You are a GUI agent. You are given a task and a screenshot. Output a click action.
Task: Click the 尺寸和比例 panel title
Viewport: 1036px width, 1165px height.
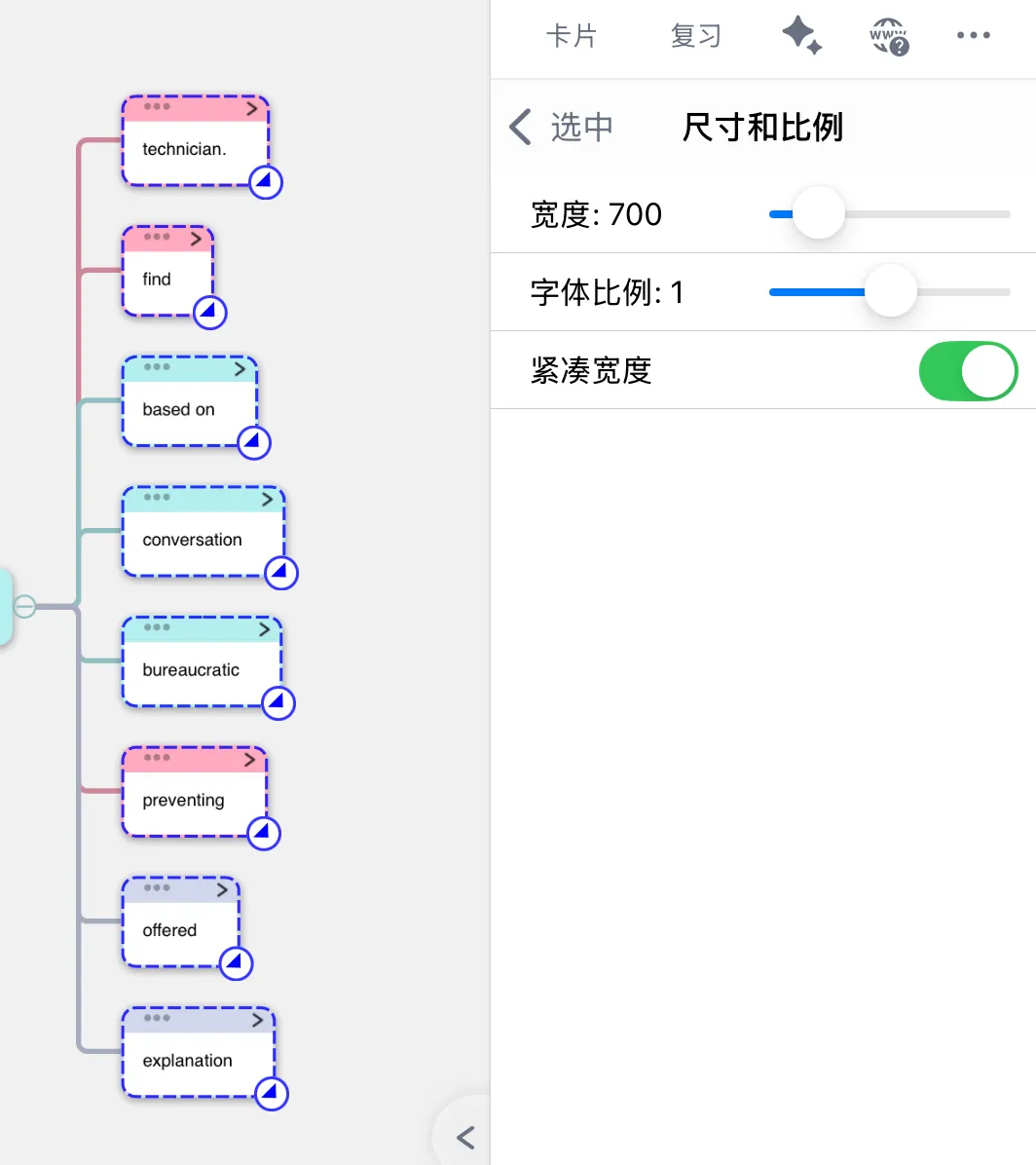tap(762, 127)
